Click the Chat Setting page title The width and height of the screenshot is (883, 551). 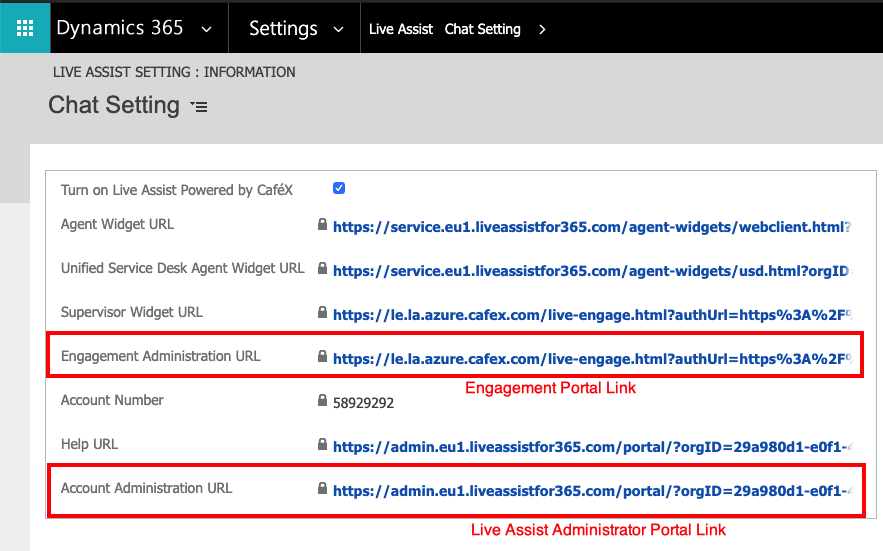tap(114, 105)
